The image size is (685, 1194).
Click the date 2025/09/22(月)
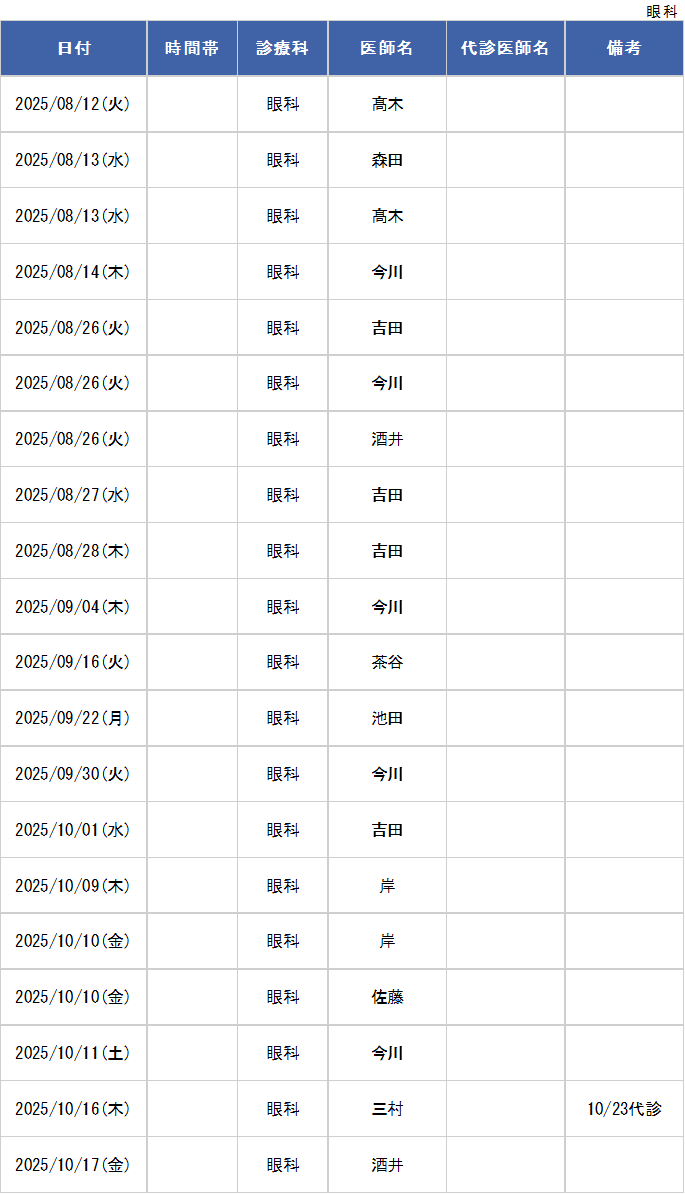pyautogui.click(x=74, y=718)
